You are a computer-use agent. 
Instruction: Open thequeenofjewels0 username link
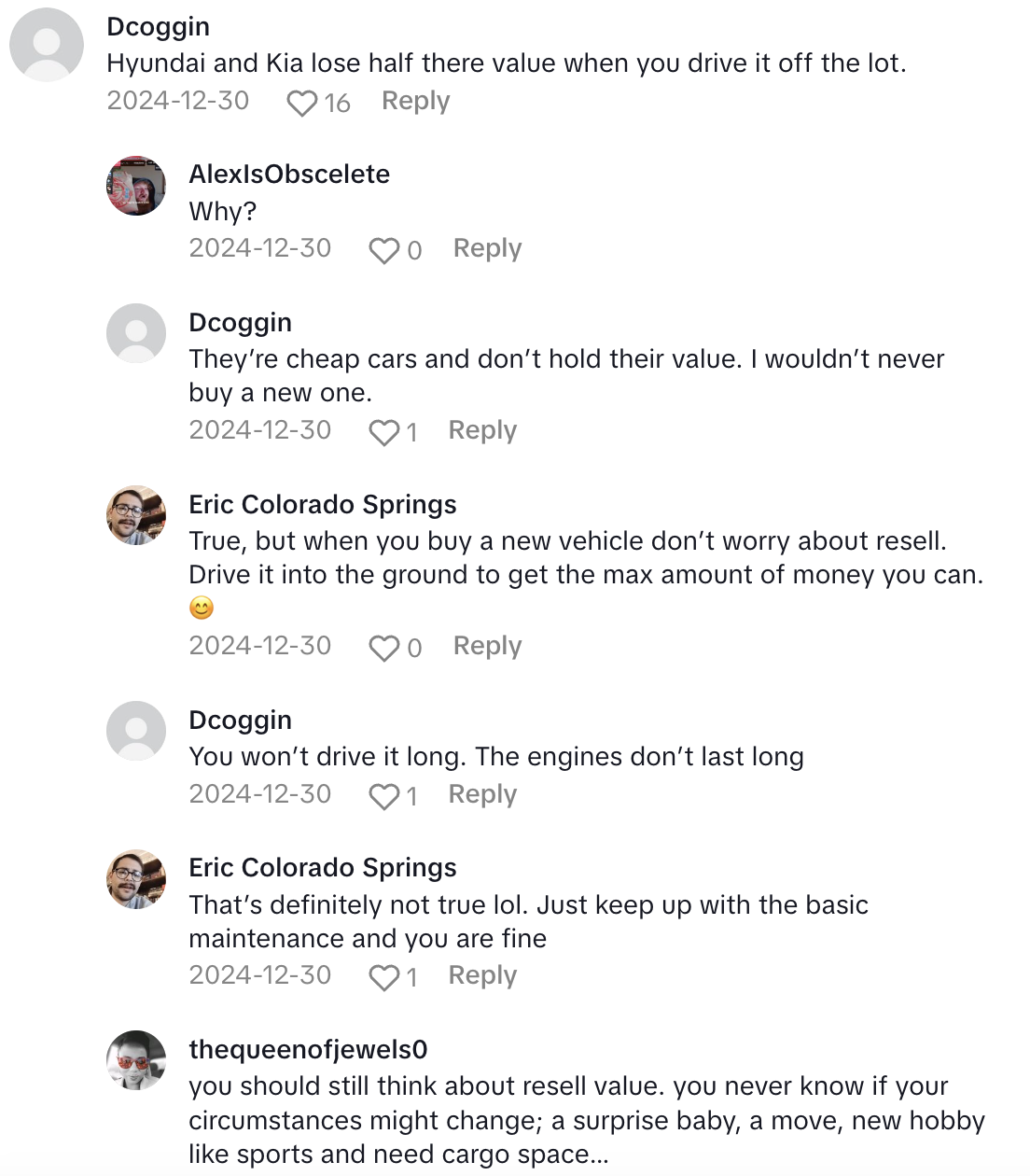[308, 1049]
